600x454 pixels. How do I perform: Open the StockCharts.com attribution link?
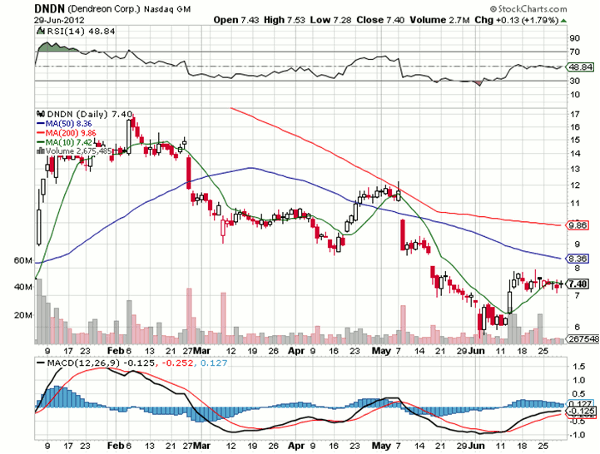pyautogui.click(x=528, y=9)
